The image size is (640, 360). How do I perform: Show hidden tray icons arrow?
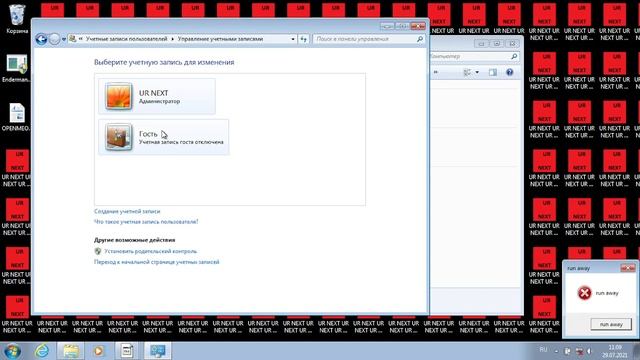click(556, 351)
